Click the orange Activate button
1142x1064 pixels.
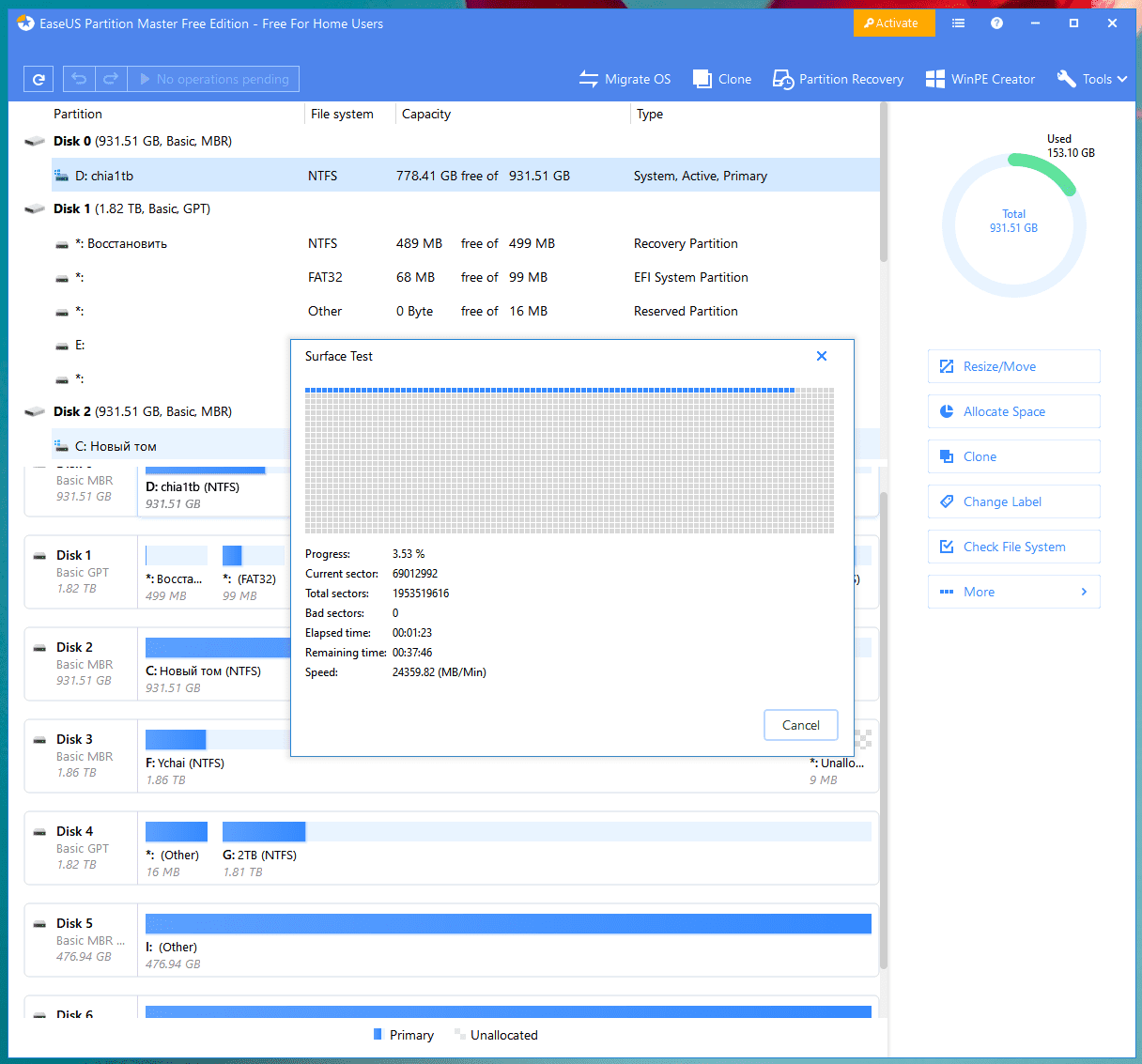click(894, 23)
